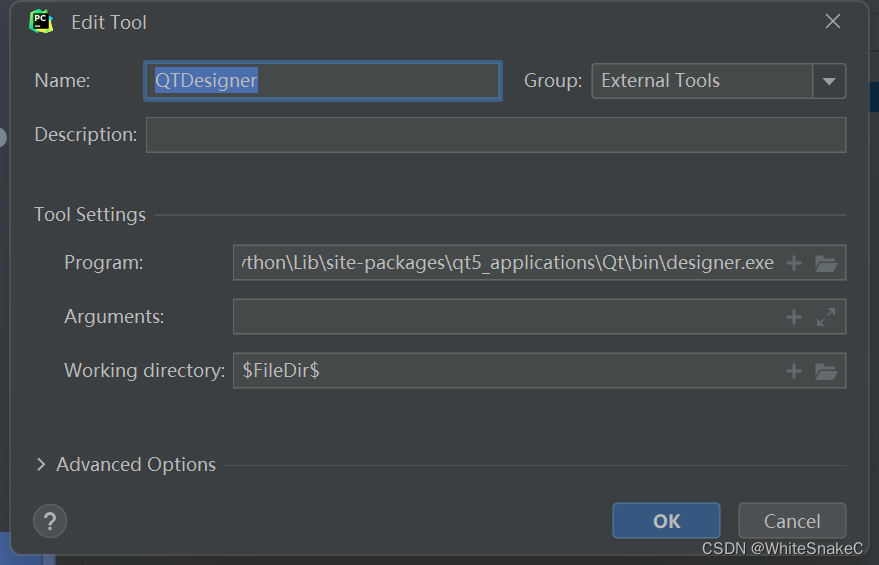Open help with the question mark button
Viewport: 879px width, 565px height.
click(x=50, y=521)
